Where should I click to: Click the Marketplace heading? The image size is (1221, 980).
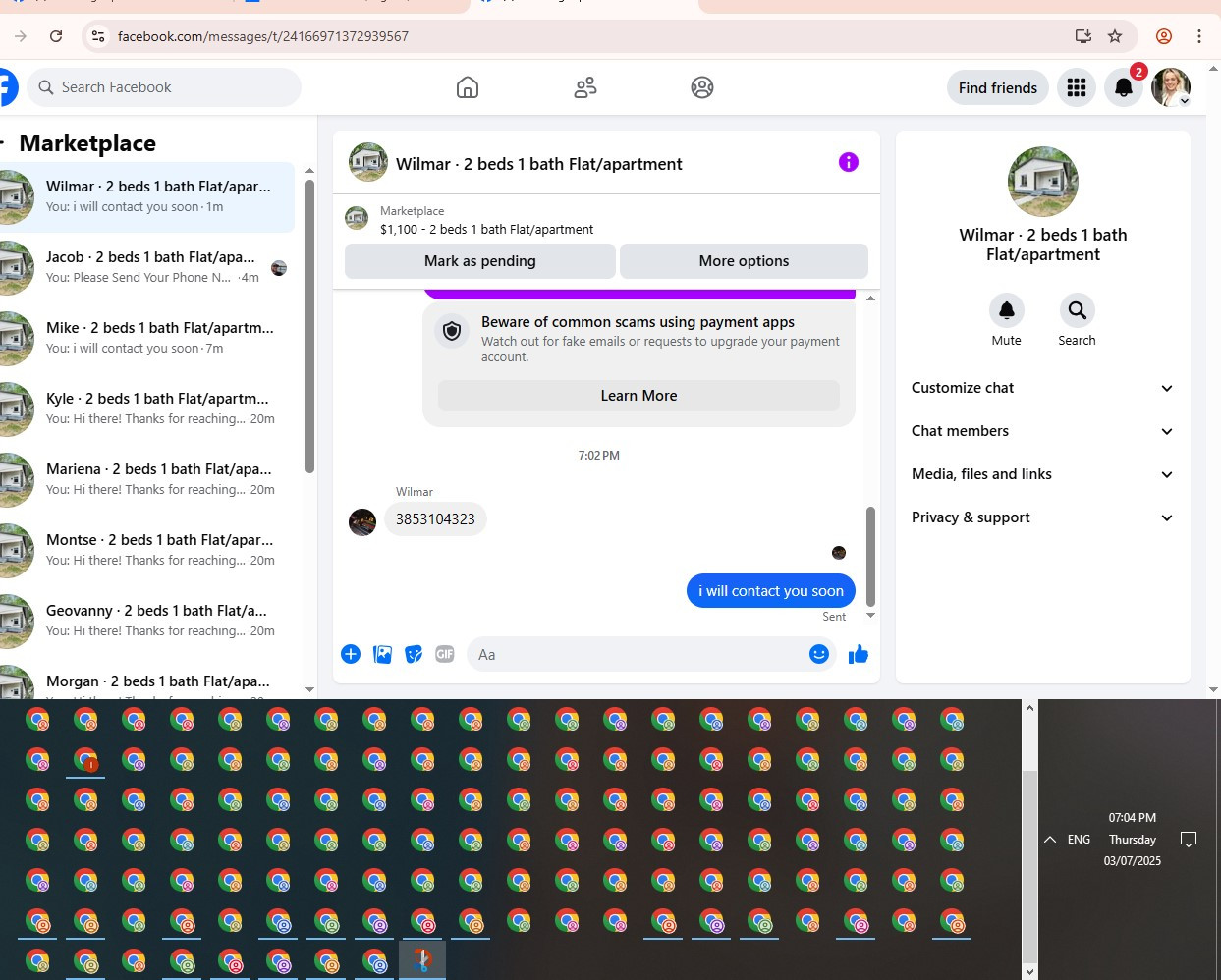87,143
